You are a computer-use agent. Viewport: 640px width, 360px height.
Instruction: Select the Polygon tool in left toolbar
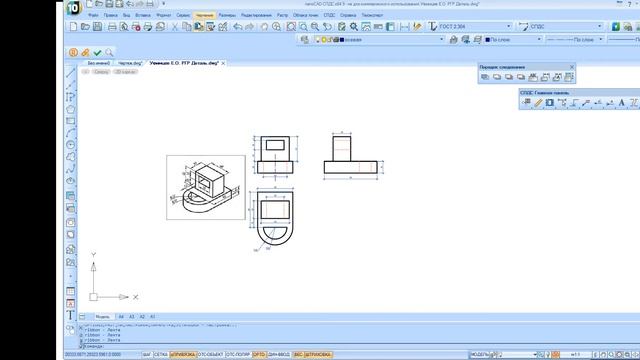(71, 109)
